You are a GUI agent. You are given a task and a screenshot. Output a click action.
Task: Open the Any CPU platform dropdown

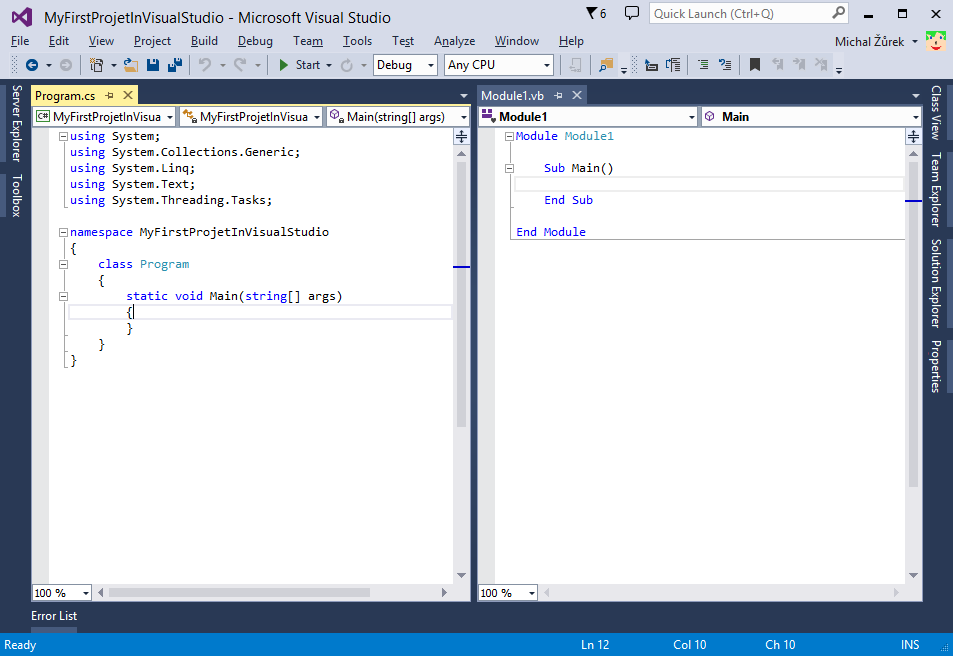pos(498,64)
